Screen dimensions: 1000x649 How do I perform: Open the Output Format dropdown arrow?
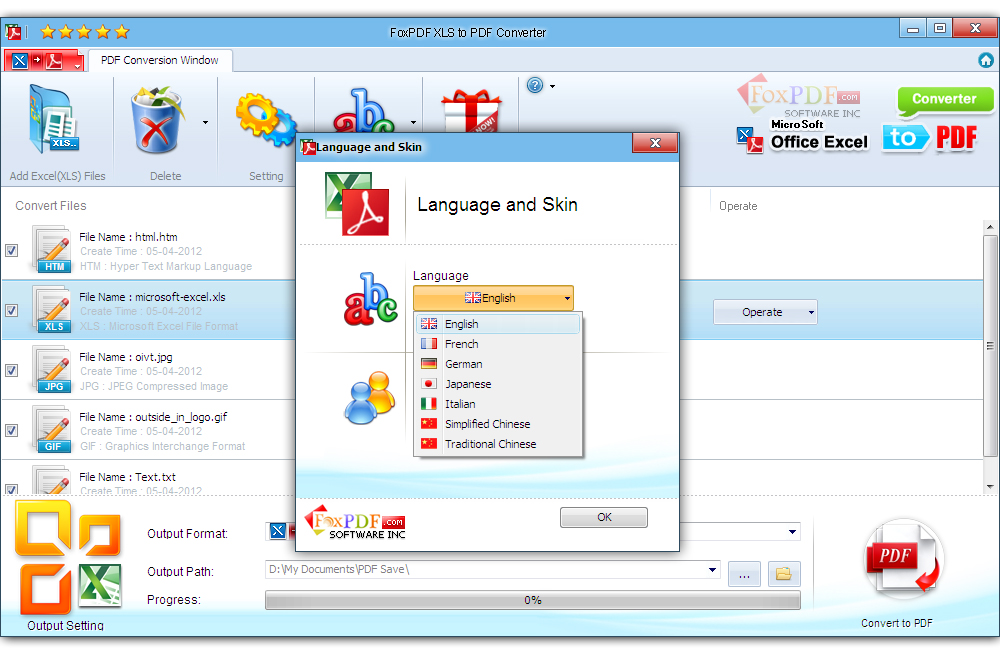coord(792,532)
